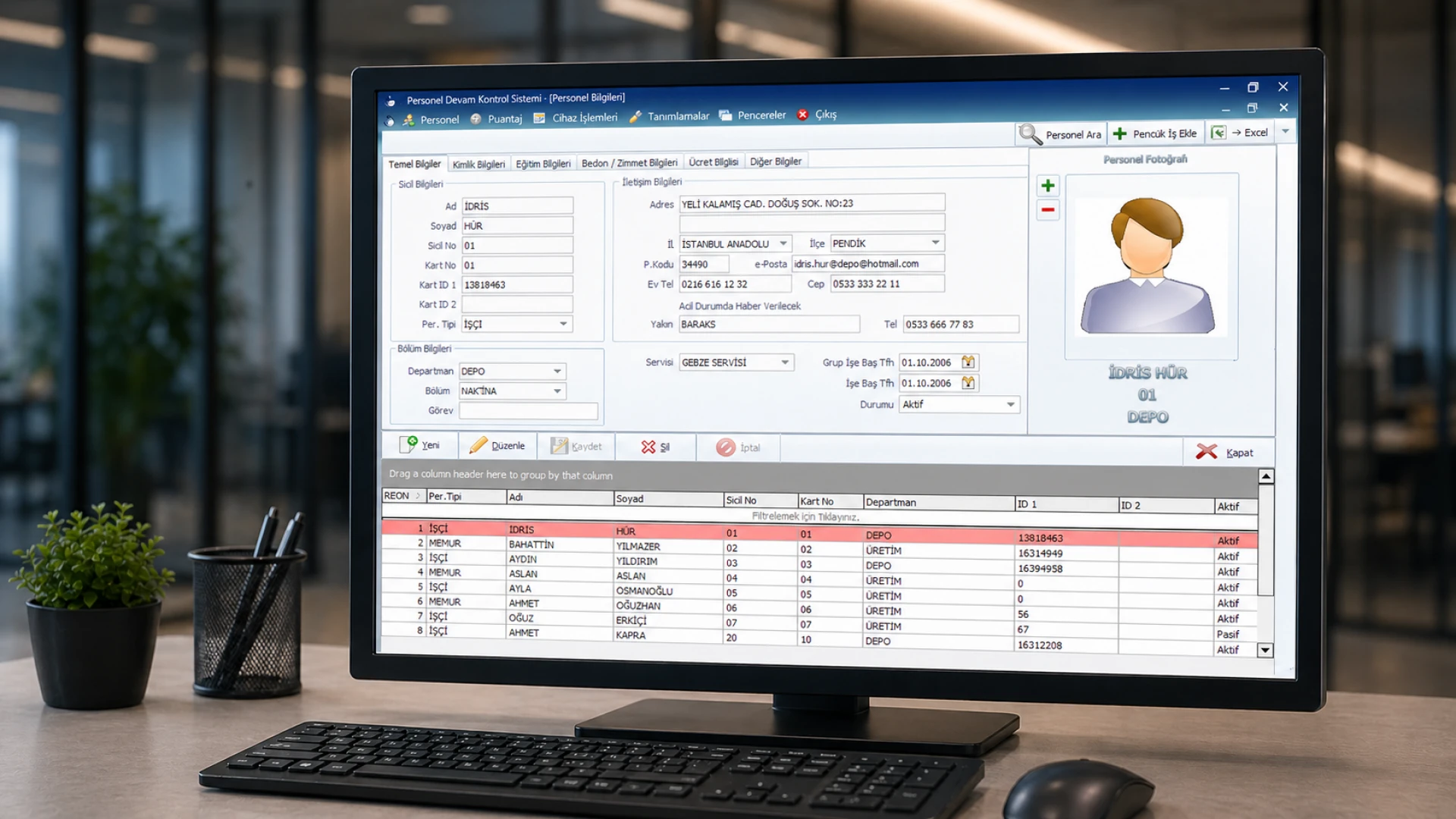This screenshot has width=1456, height=819.
Task: Select the AYDIN YILDIRIM row
Action: (820, 563)
